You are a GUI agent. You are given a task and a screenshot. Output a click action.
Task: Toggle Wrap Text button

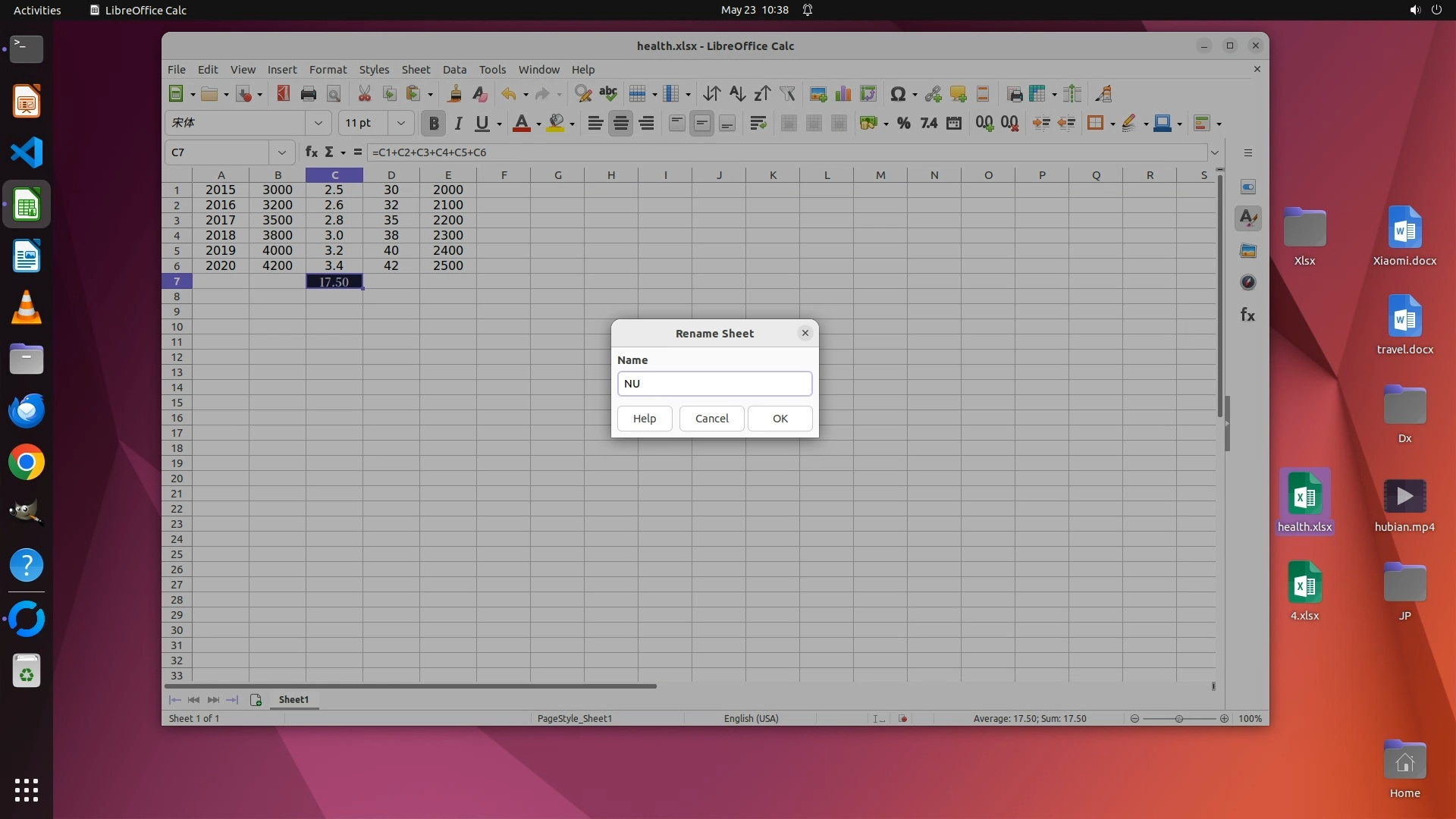[x=758, y=123]
